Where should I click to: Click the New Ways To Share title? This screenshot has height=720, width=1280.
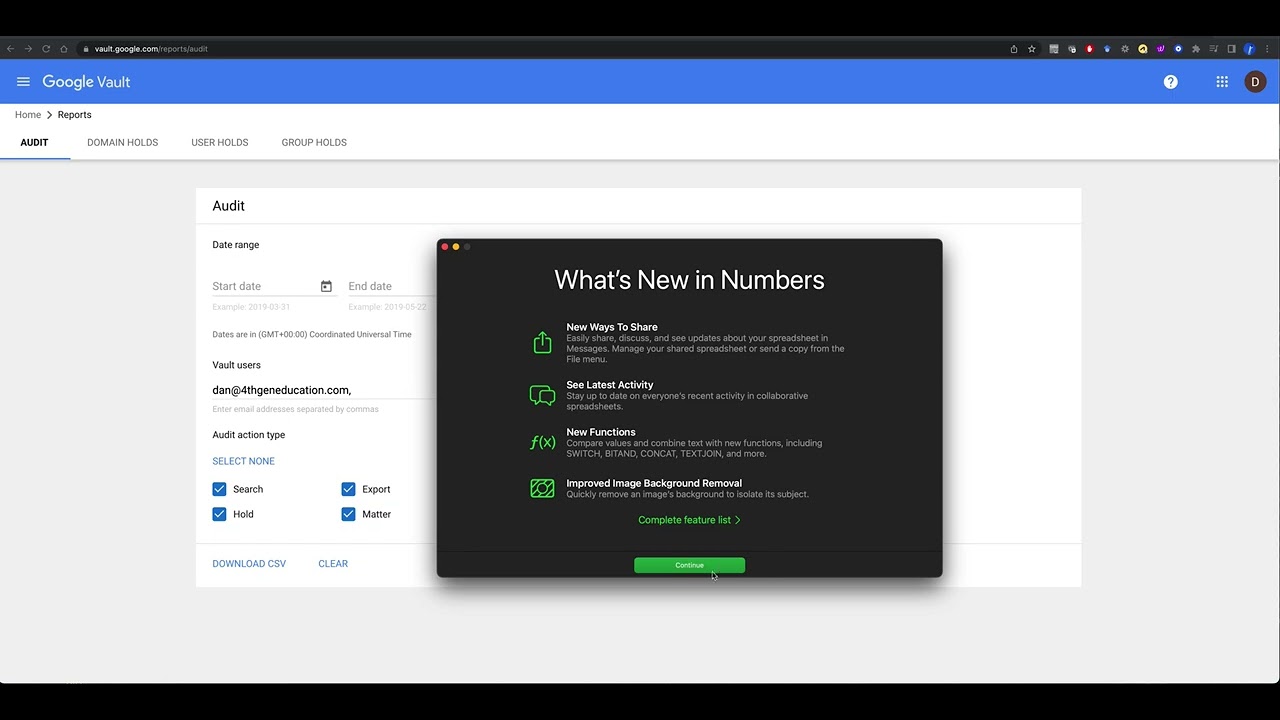tap(612, 327)
